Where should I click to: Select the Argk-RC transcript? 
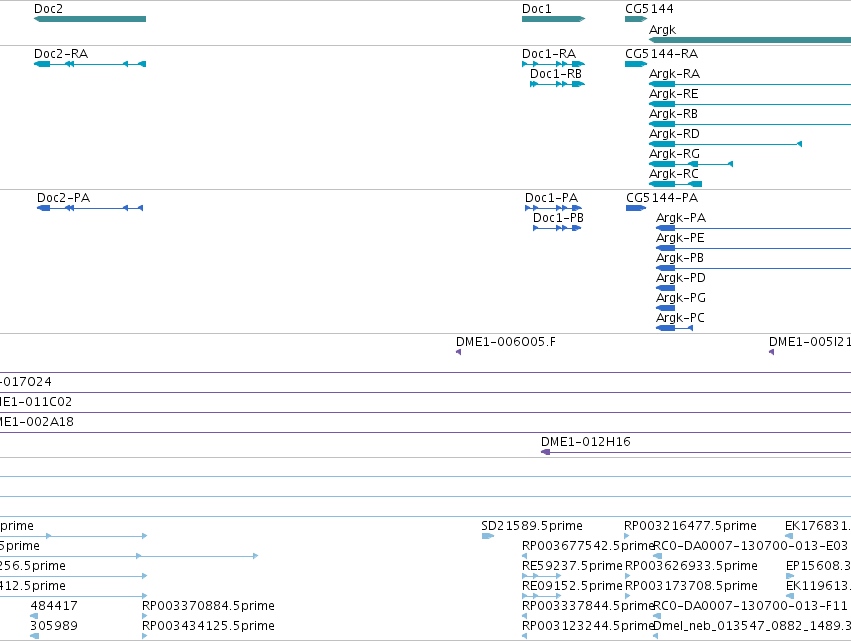(x=676, y=184)
